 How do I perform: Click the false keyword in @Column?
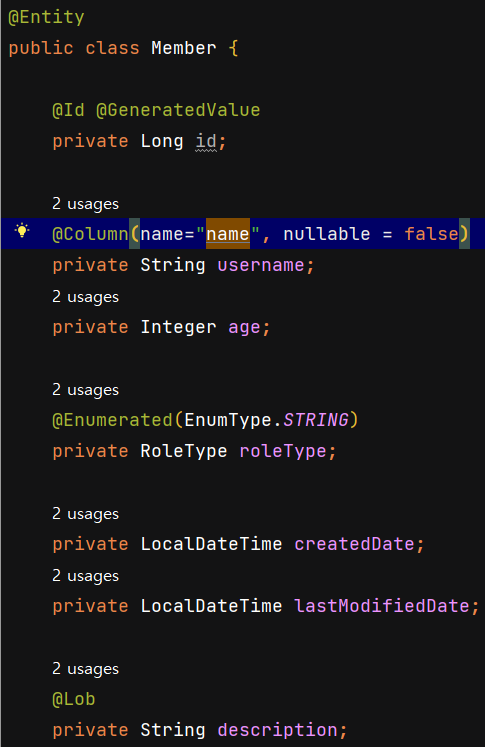pos(431,234)
